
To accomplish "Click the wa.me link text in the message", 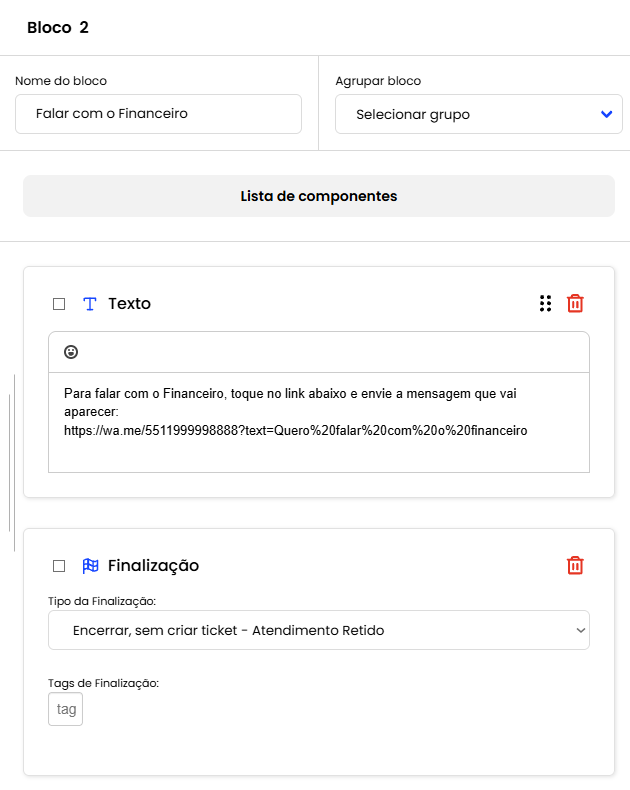I will click(x=295, y=431).
